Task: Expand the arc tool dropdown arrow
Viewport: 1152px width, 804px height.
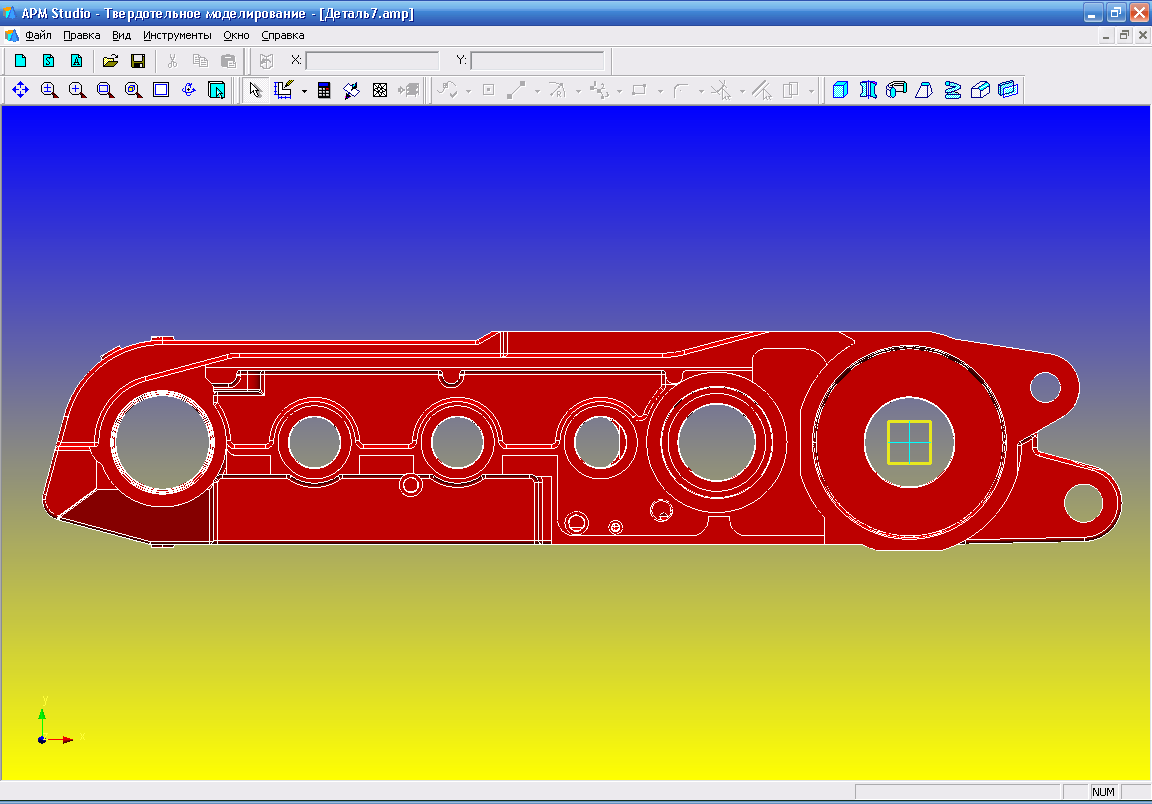Action: click(x=578, y=91)
